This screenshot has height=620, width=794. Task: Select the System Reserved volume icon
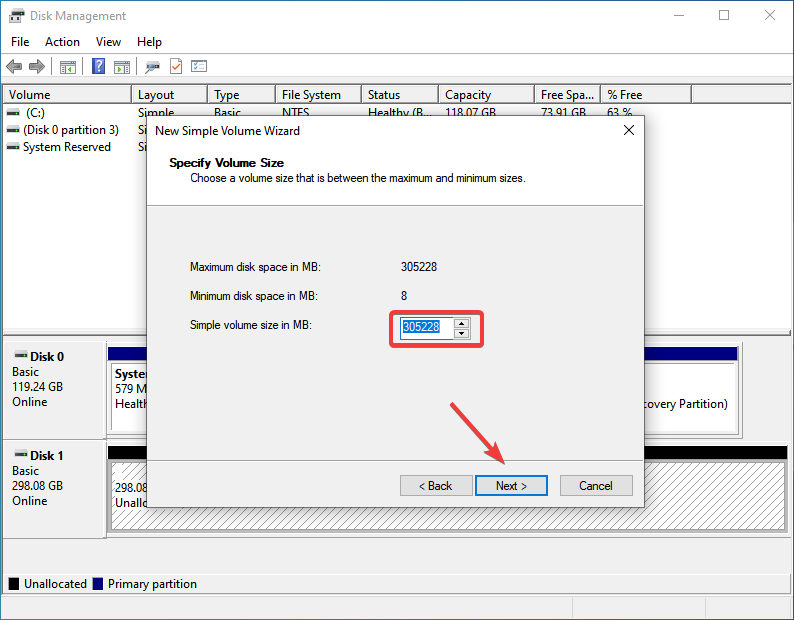(13, 147)
